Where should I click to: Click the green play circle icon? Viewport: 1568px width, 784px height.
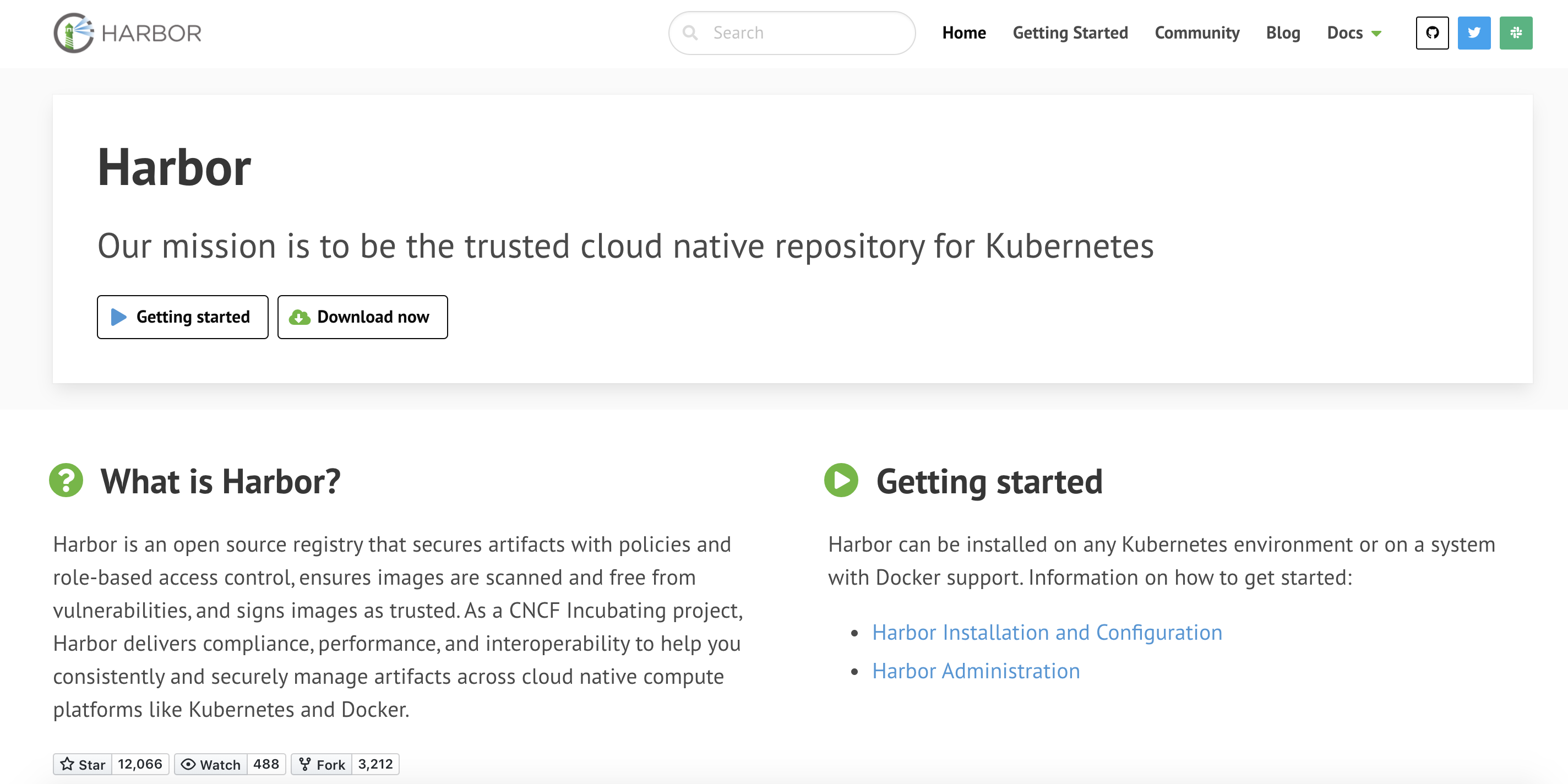point(841,480)
